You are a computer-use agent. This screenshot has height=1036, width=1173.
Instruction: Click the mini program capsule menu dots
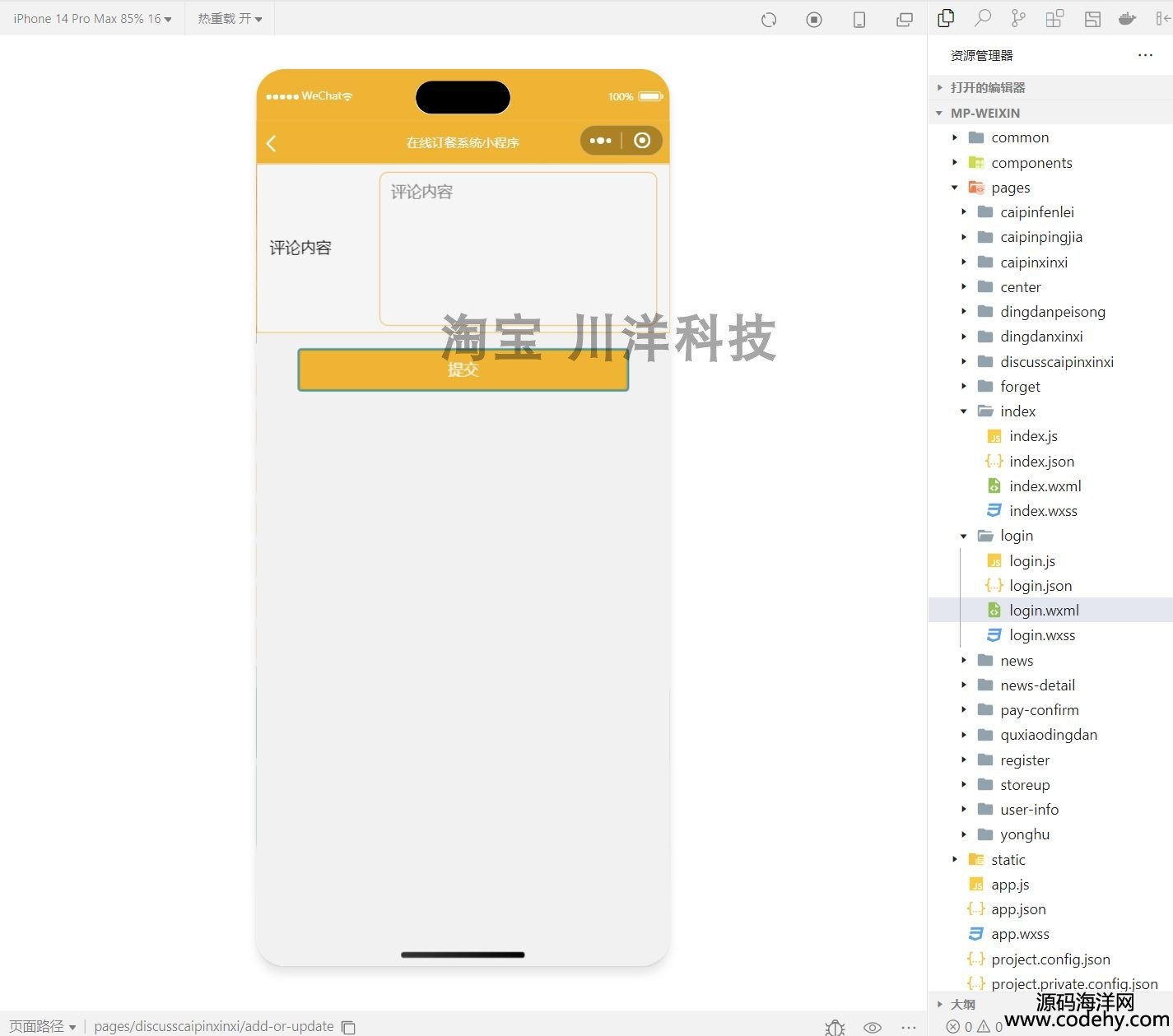[600, 141]
